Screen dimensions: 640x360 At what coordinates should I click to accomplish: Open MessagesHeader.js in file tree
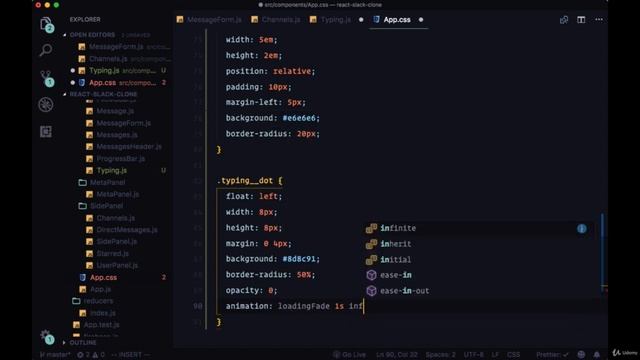129,147
